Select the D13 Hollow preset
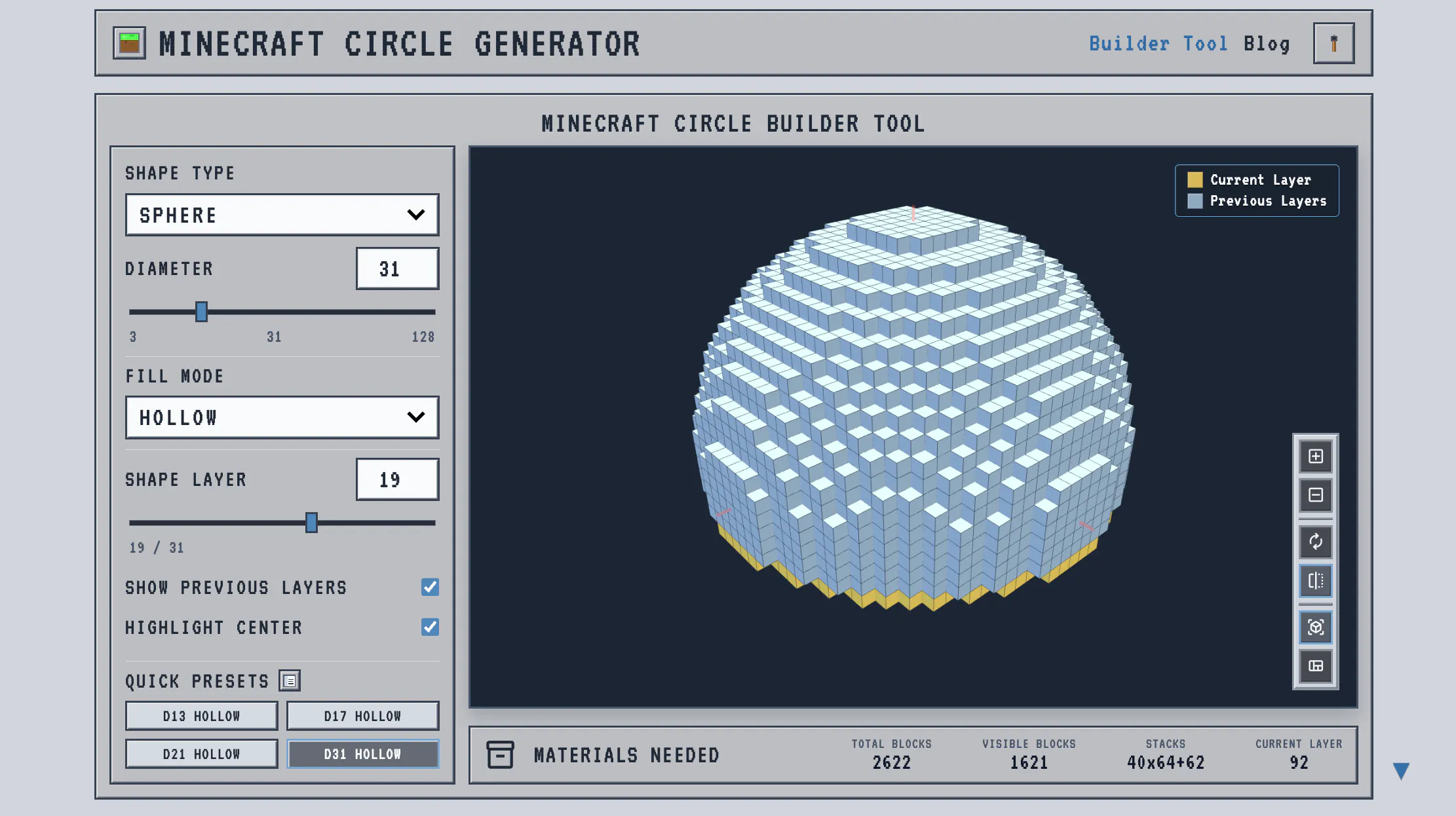 click(201, 716)
